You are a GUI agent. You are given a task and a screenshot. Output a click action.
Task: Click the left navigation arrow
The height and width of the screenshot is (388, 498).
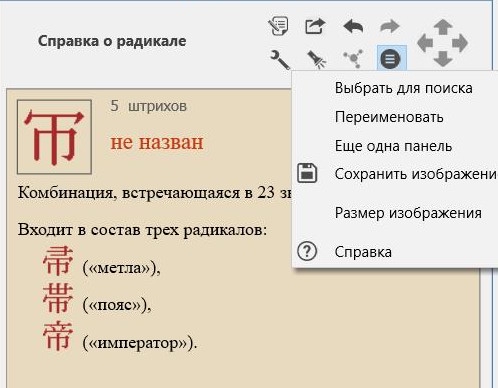pos(425,43)
